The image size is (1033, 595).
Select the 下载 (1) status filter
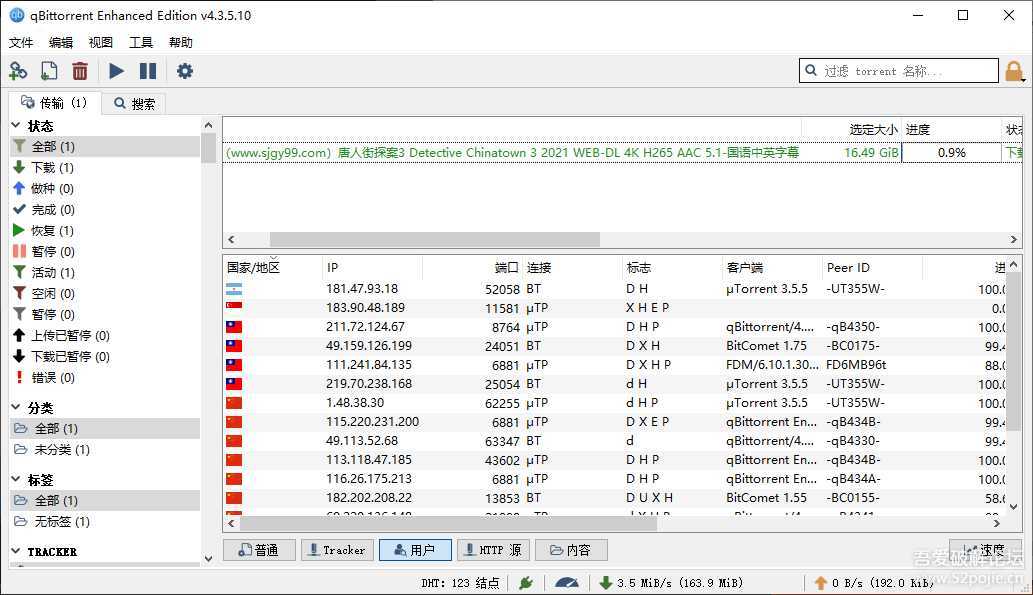(52, 168)
